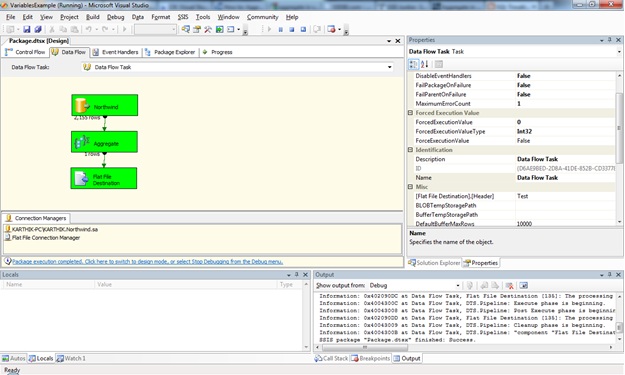625x375 pixels.
Task: Switch Properties to Categorized view icon
Action: 413,64
